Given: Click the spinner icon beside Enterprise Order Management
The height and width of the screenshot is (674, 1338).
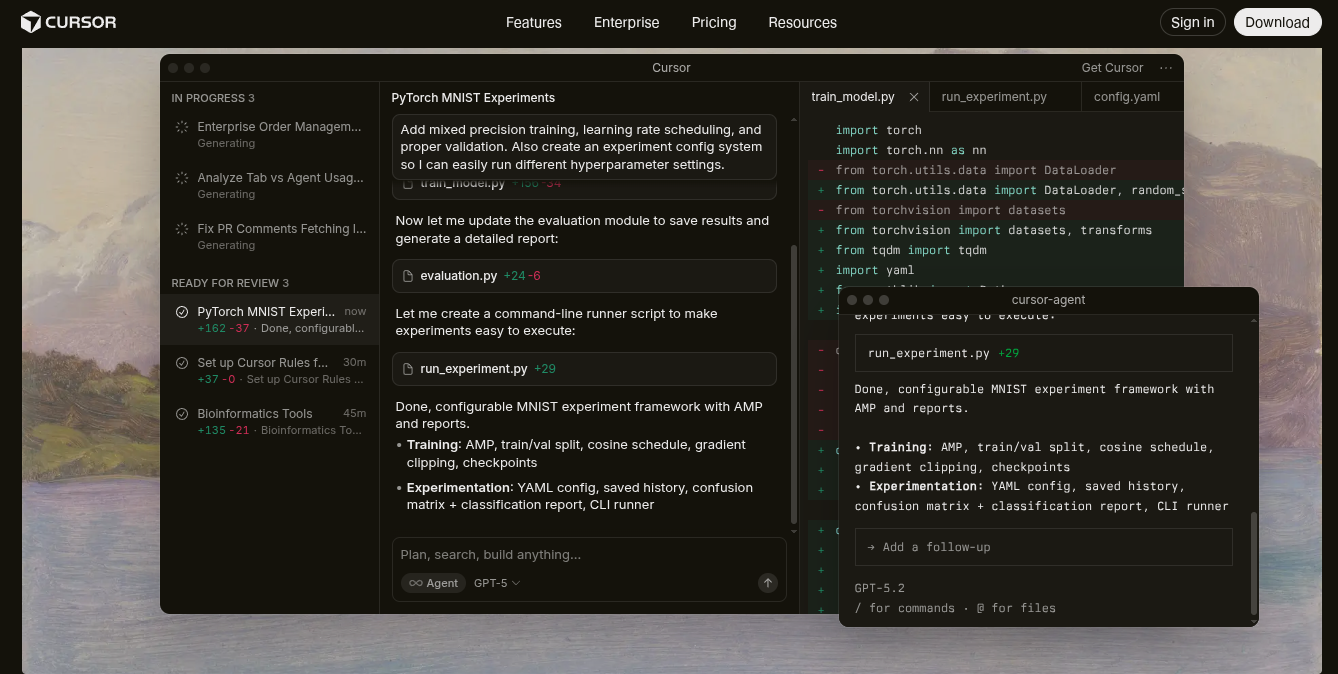Looking at the screenshot, I should 182,127.
